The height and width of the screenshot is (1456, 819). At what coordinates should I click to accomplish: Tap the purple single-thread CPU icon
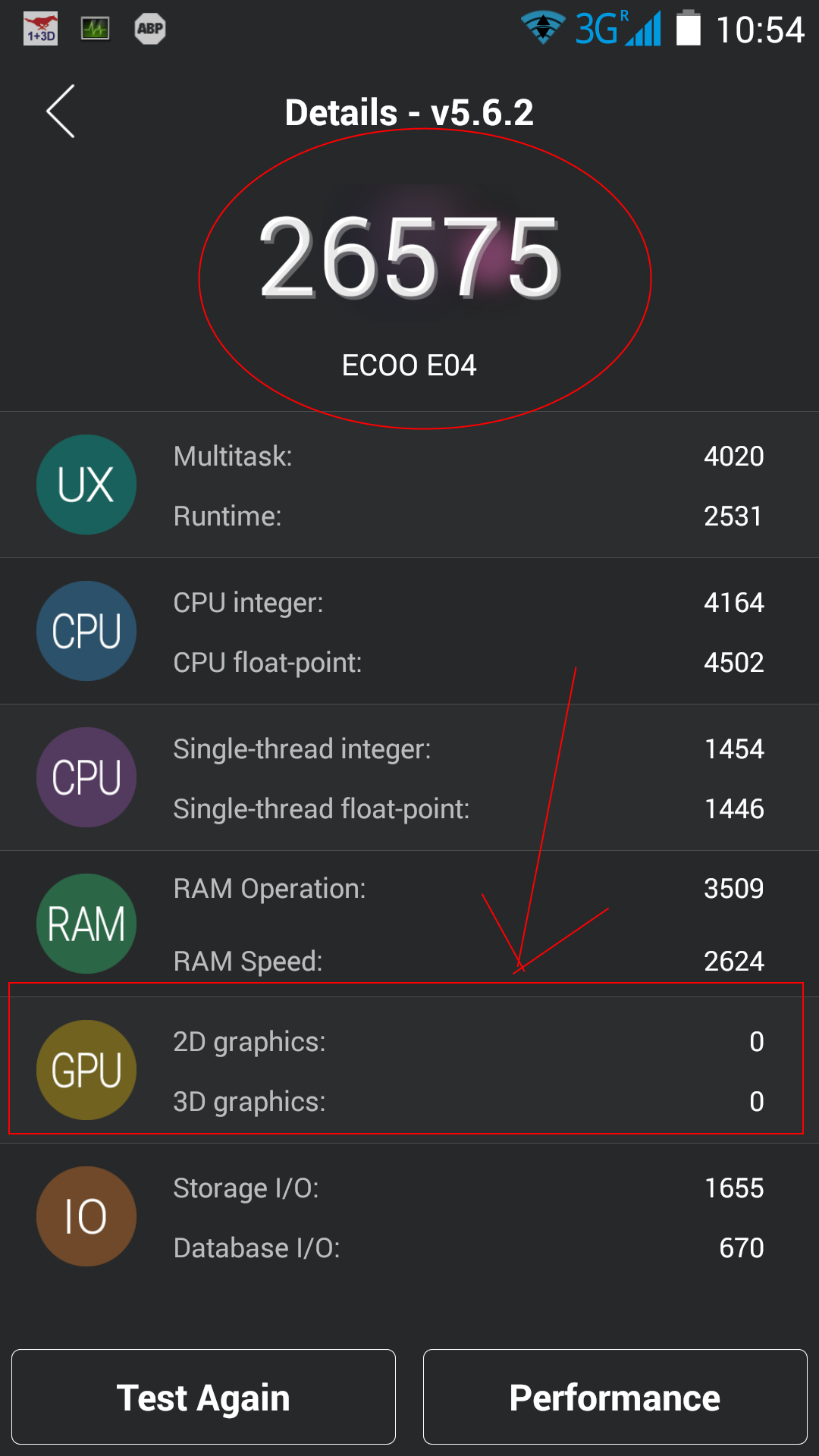pyautogui.click(x=86, y=777)
